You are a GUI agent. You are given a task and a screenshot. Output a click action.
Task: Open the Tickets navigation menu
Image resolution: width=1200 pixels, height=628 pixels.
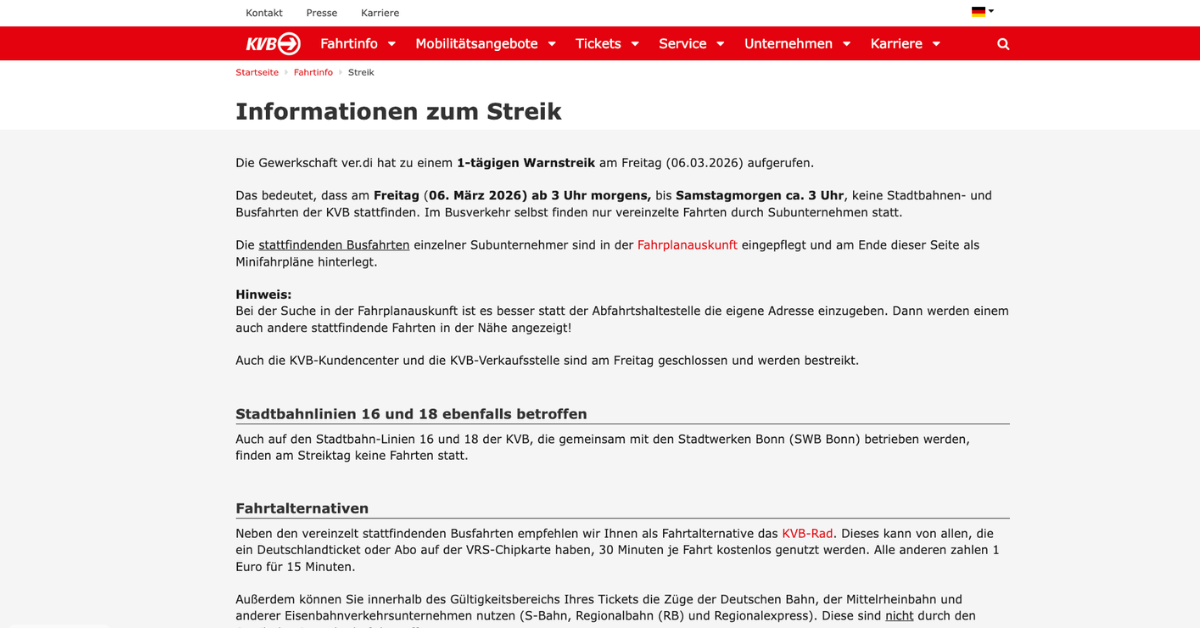[598, 44]
